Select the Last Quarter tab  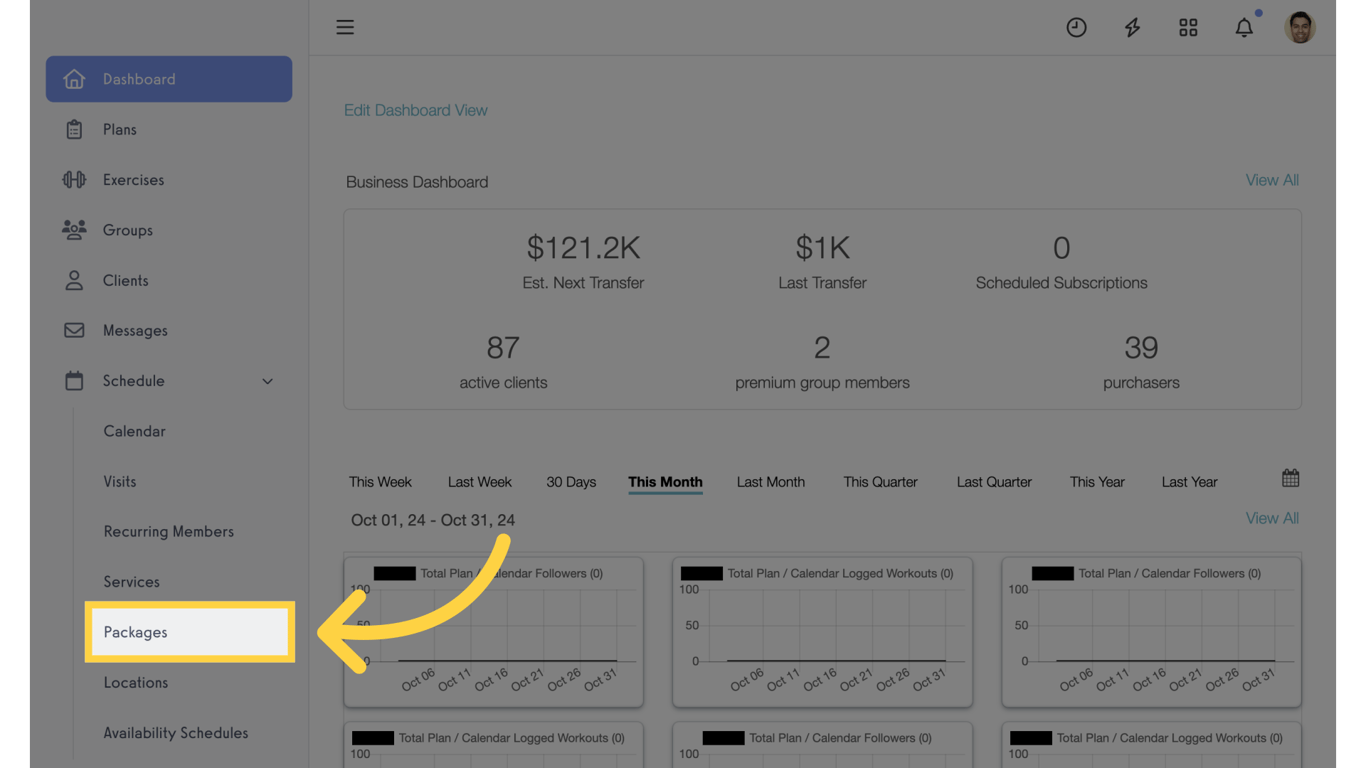tap(994, 482)
